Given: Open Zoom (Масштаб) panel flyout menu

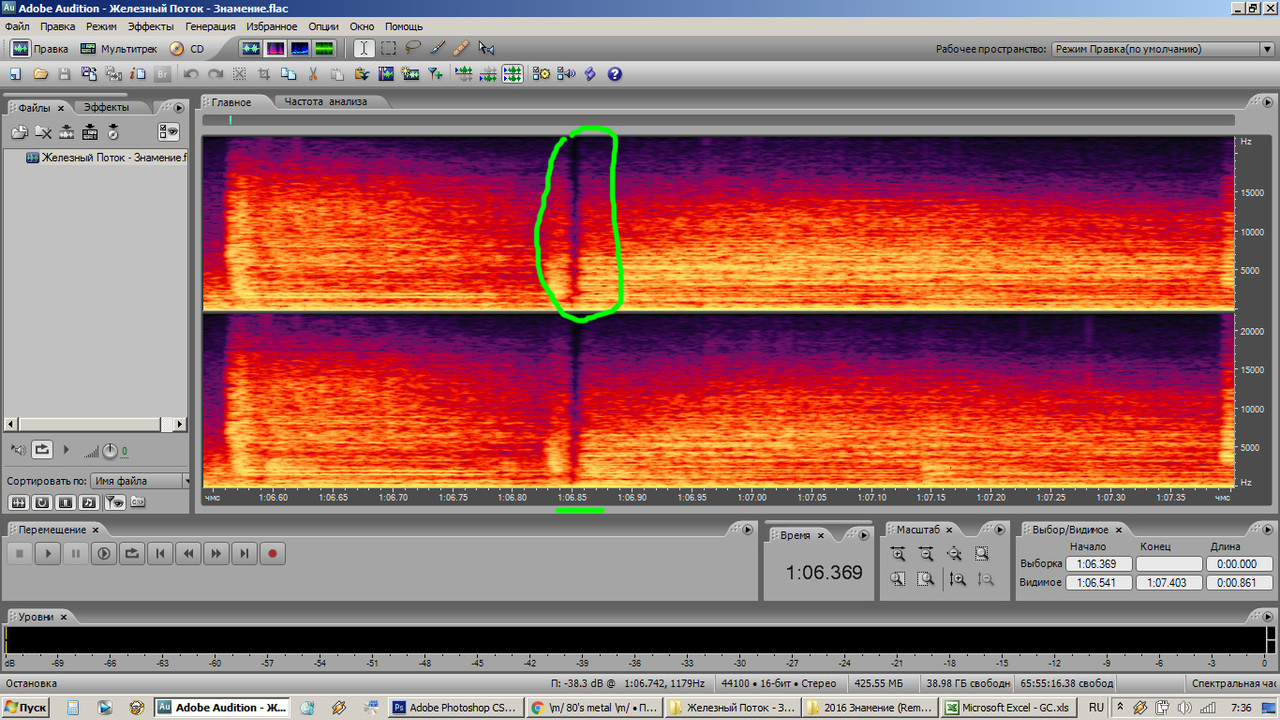Looking at the screenshot, I should pyautogui.click(x=1000, y=530).
